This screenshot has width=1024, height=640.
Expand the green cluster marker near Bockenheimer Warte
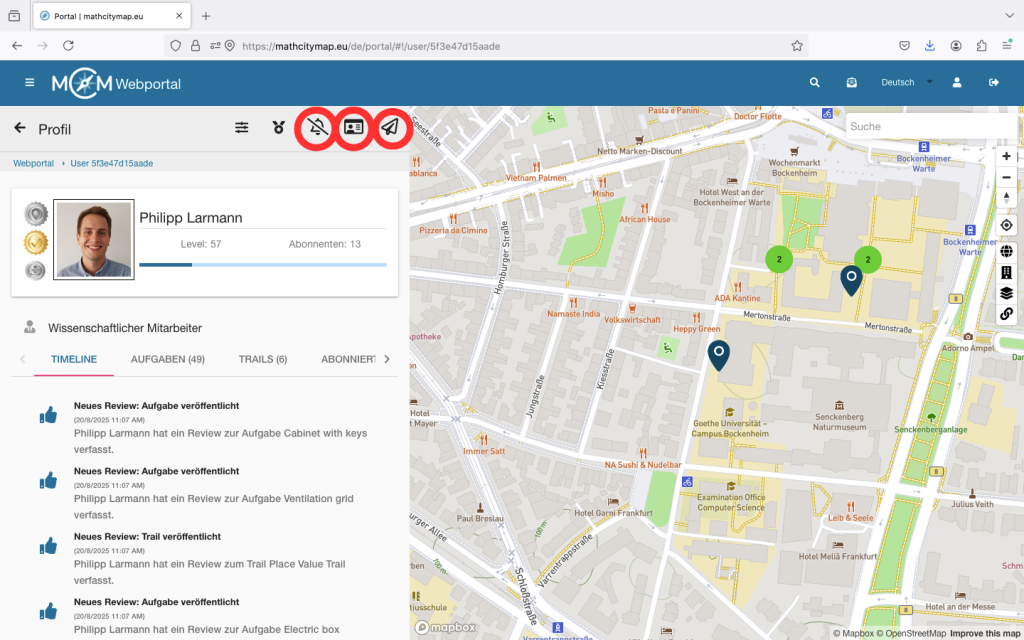tap(867, 259)
